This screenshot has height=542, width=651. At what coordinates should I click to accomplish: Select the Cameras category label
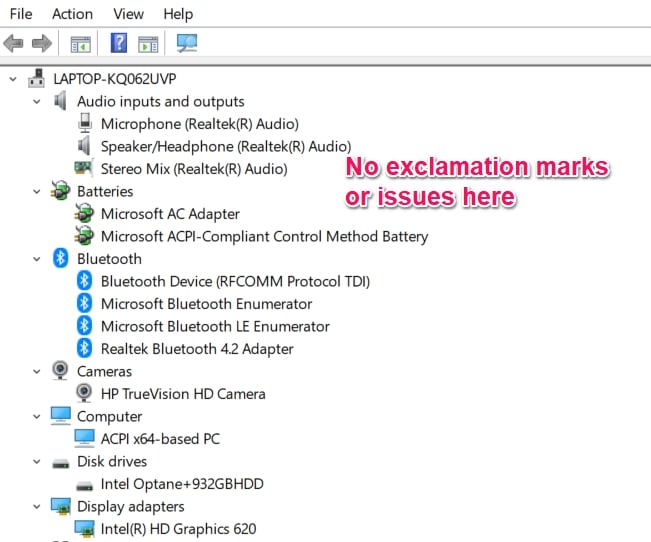click(x=104, y=371)
